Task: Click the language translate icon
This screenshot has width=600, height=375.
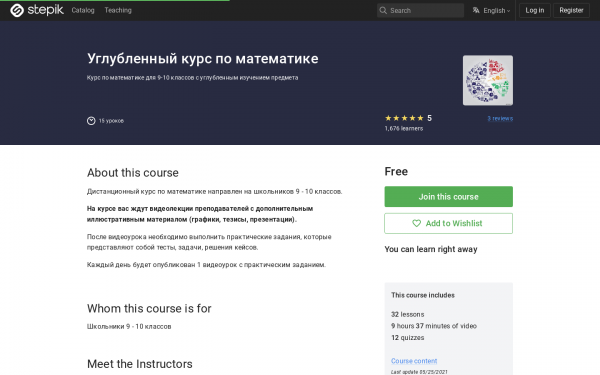Action: point(476,10)
